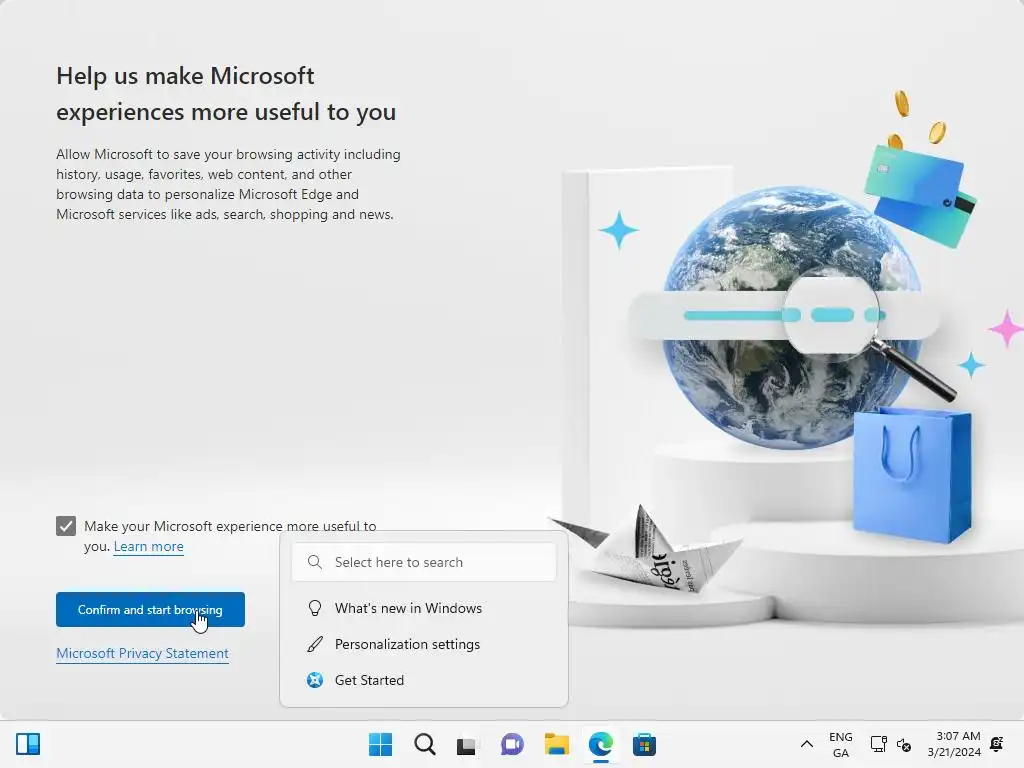Open the clock showing 3:07 AM

(x=954, y=744)
